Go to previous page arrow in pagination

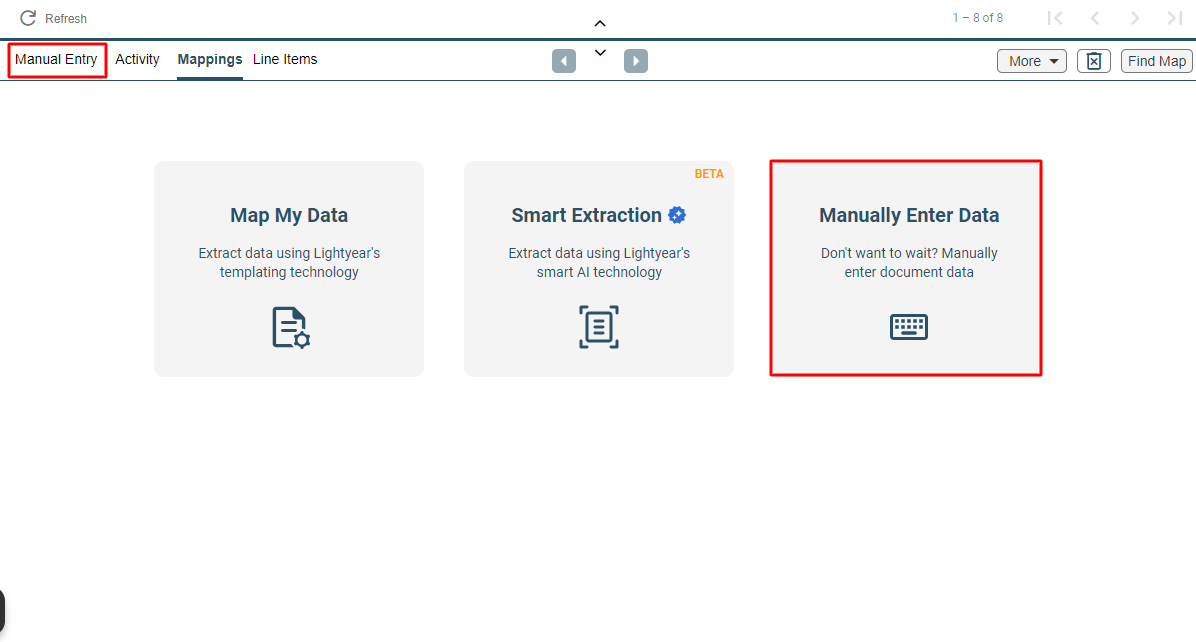(1095, 18)
